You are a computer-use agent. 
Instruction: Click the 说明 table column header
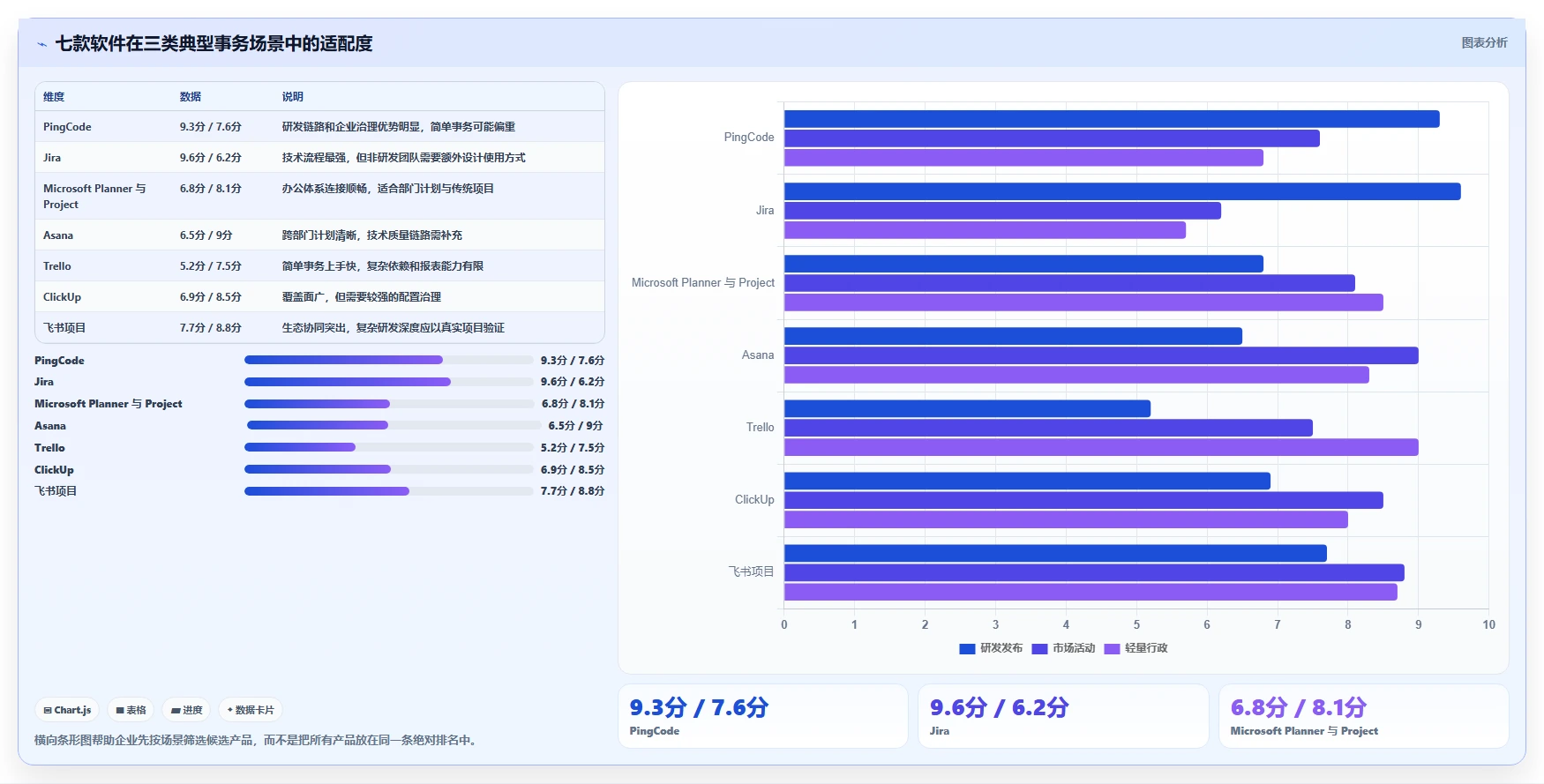point(293,97)
